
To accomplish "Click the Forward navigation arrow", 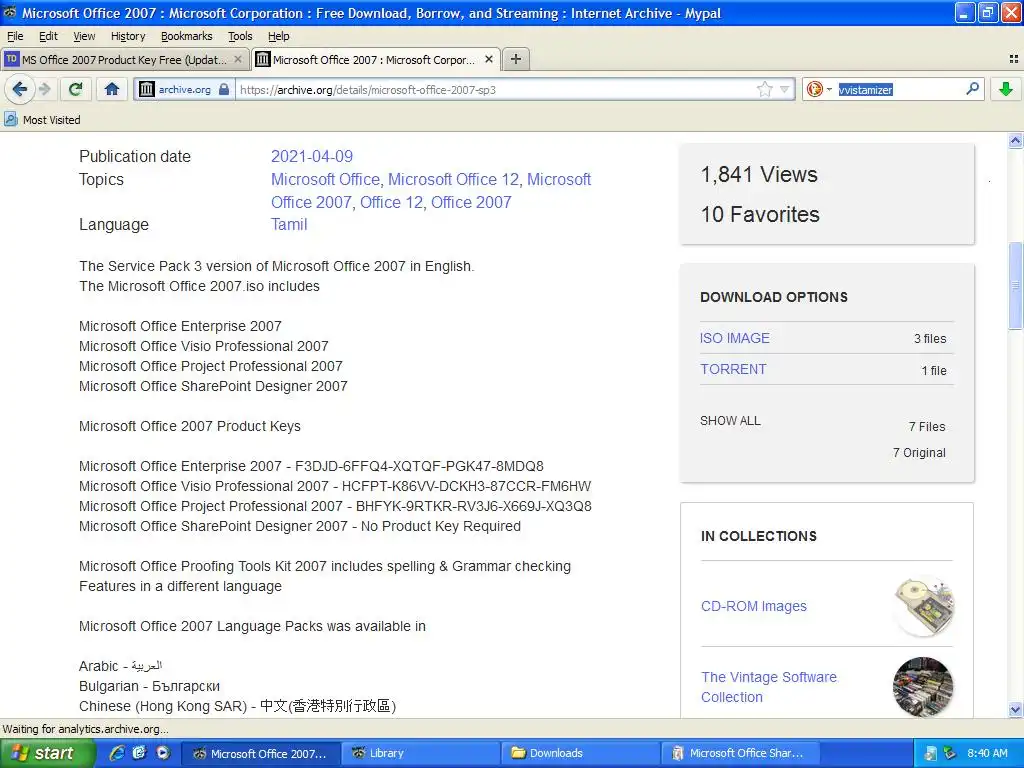I will [x=45, y=89].
